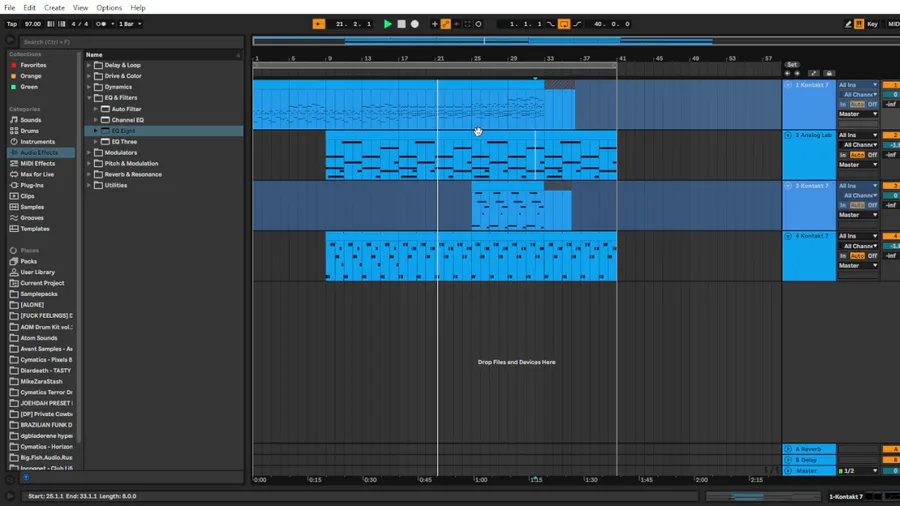Open the metronome settings dropdown arrow
This screenshot has width=900, height=506.
pos(112,24)
